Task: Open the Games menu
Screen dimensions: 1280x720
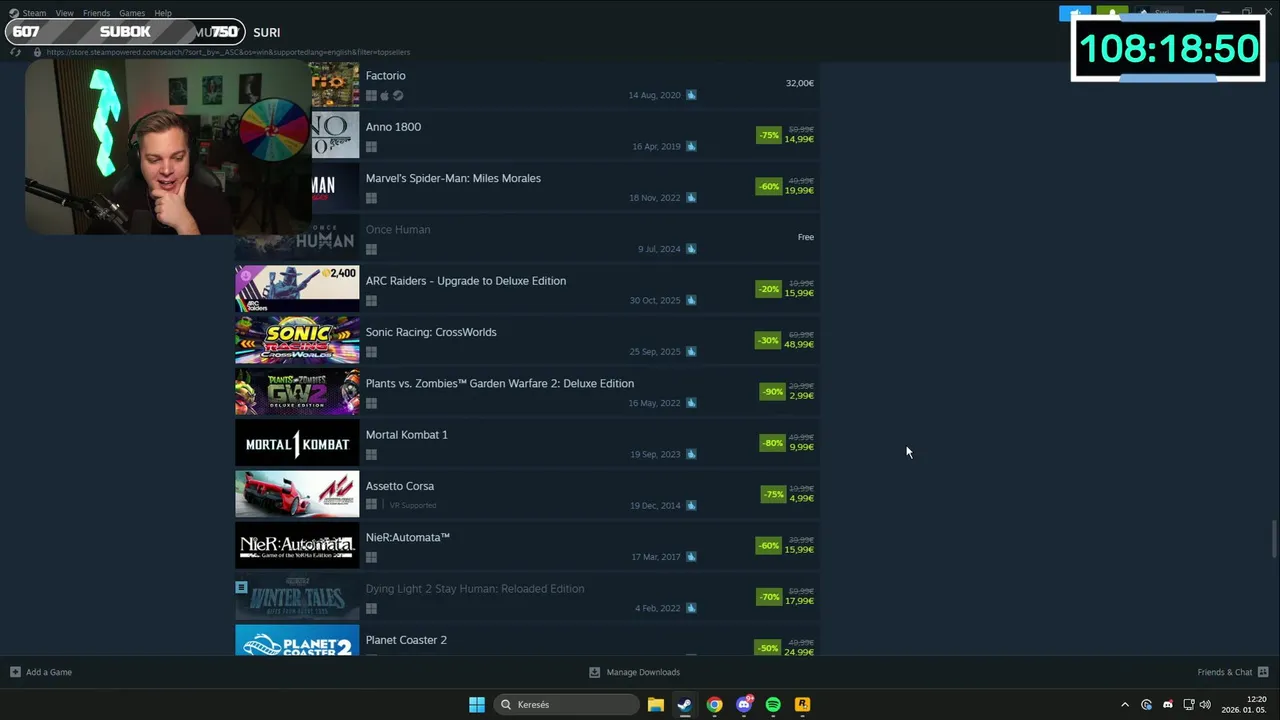Action: coord(132,13)
